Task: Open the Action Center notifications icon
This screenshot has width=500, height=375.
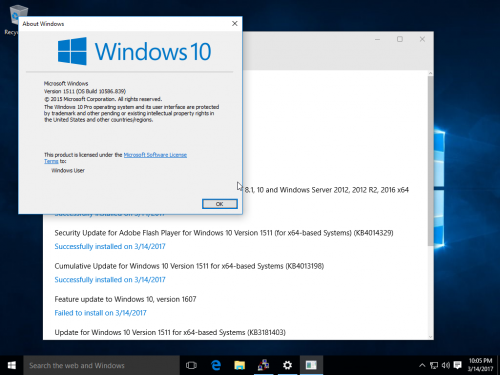Action: (x=458, y=365)
